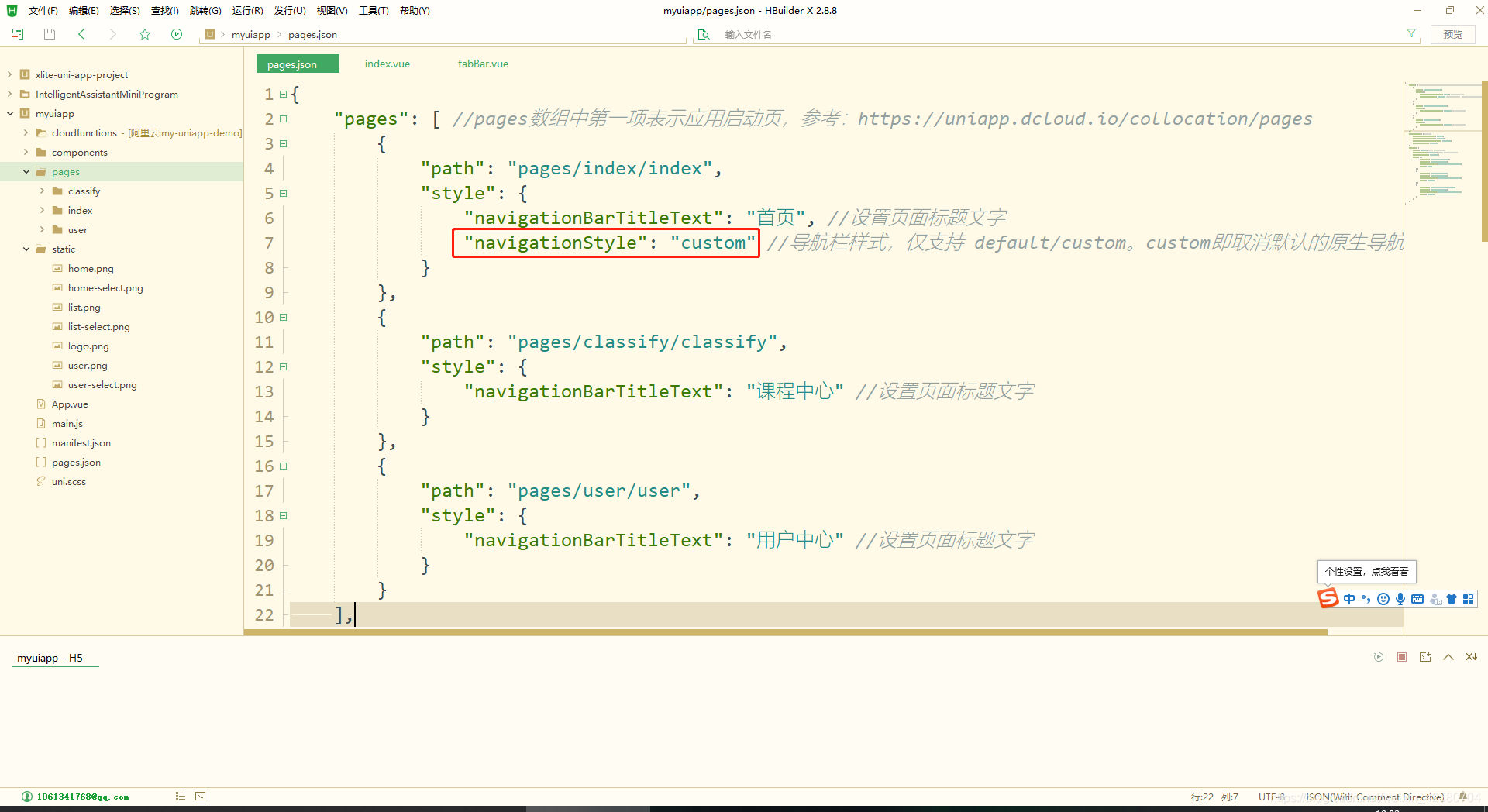
Task: Expand the components folder
Action: 26,152
